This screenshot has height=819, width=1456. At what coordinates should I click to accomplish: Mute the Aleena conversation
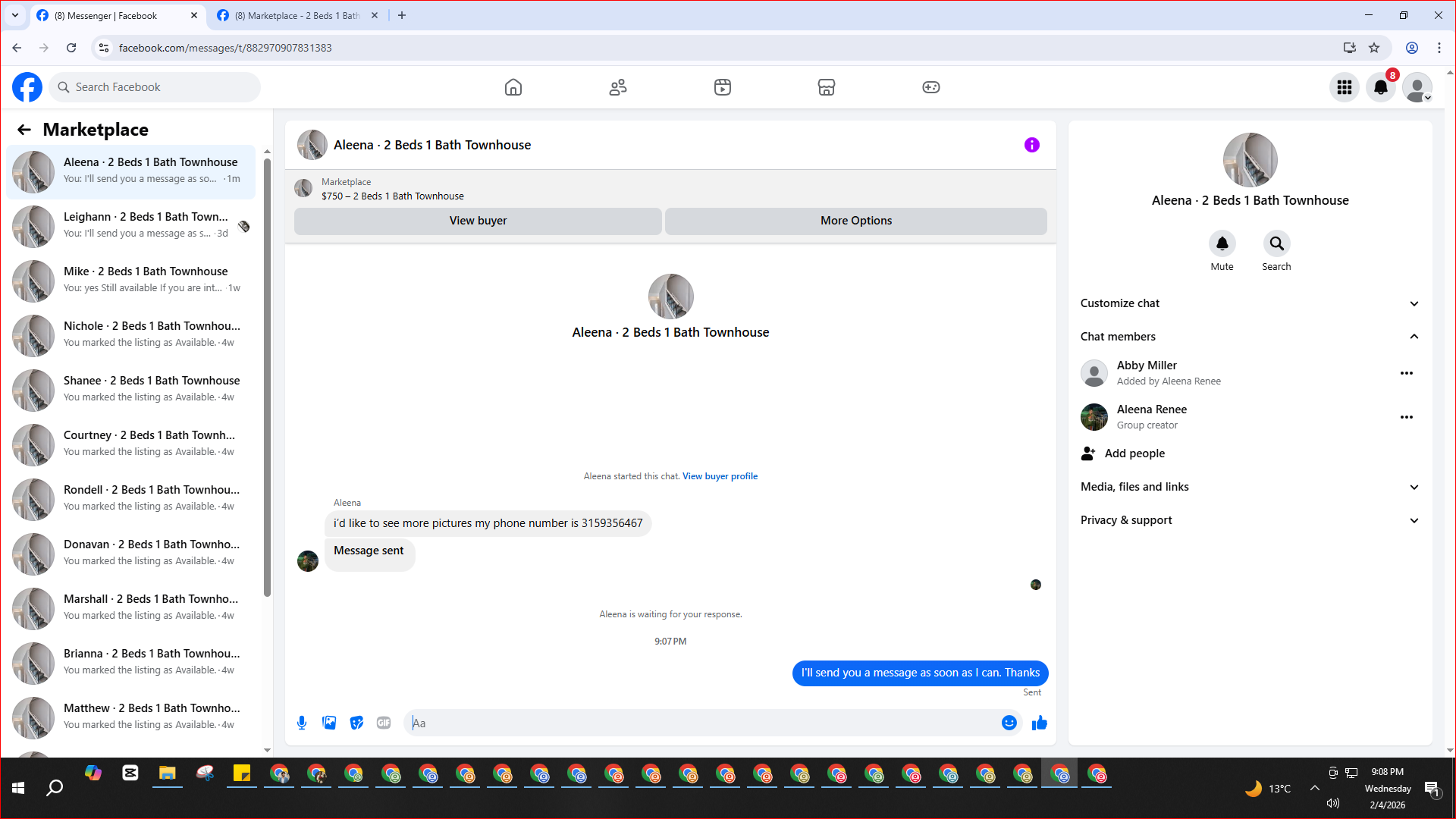(x=1222, y=244)
